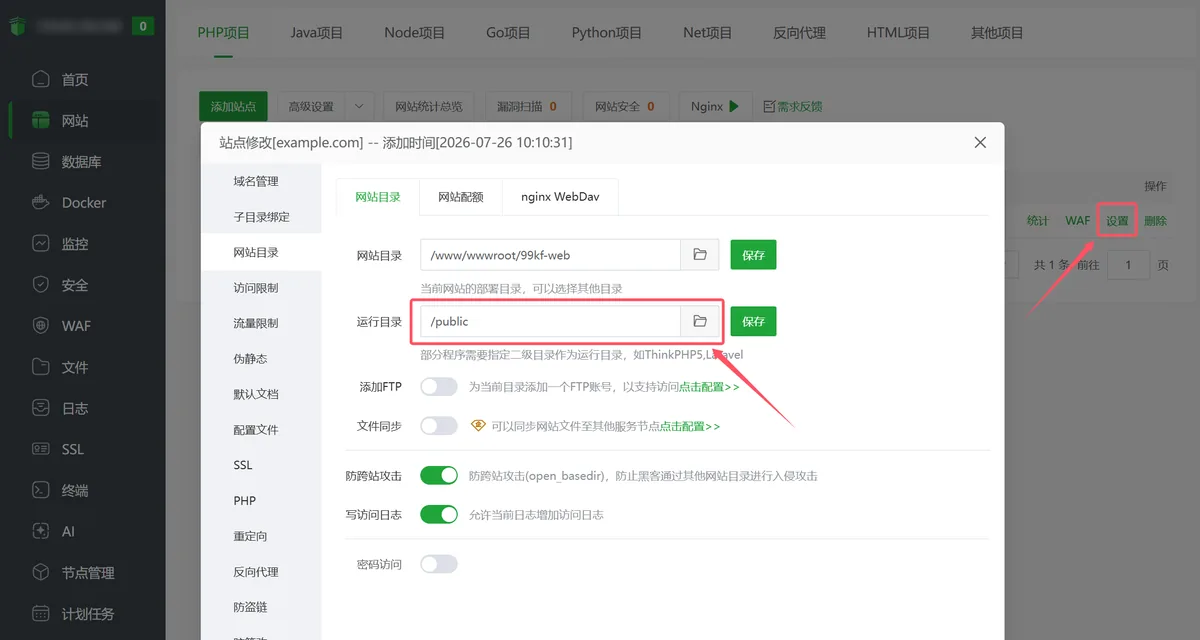Open the Docker whale sidebar icon
This screenshot has height=640, width=1200.
coord(40,202)
